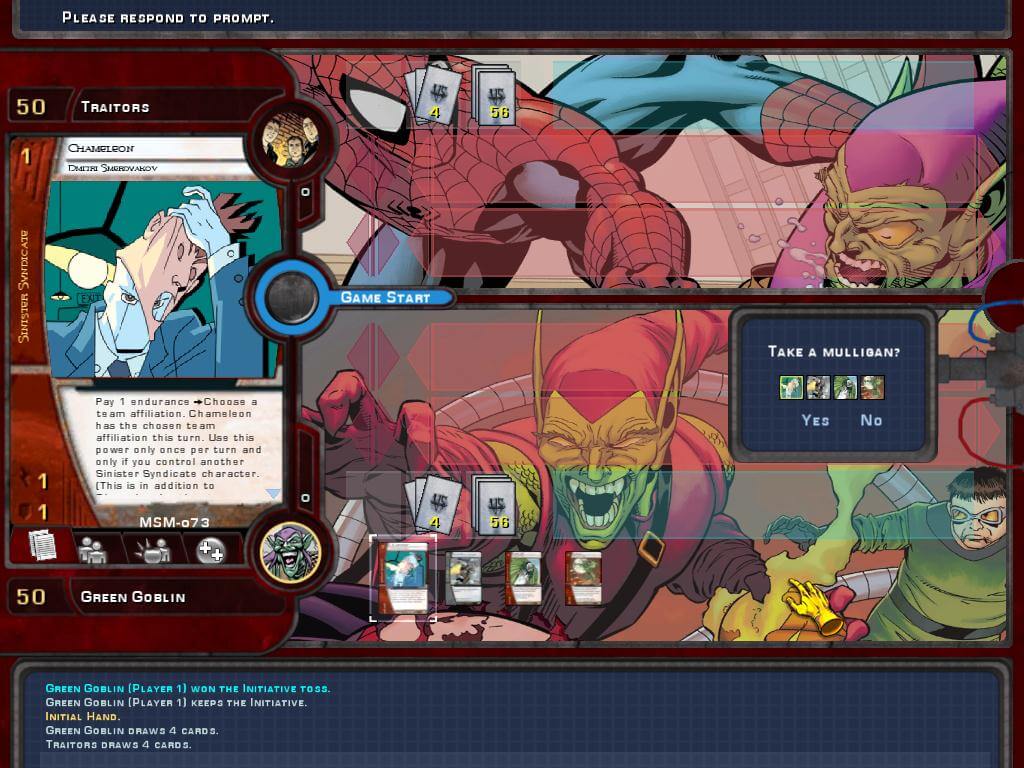Click the Chameleon card cost number 1
Viewport: 1024px width, 768px height.
coord(26,157)
